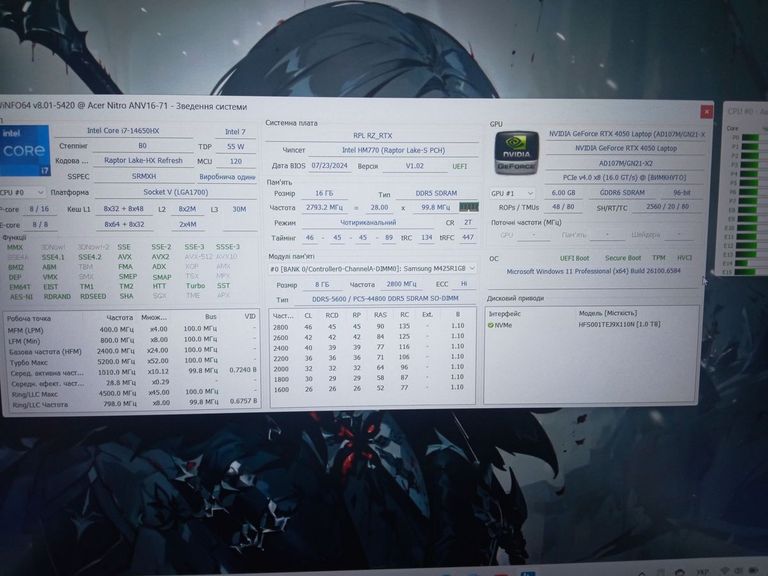Click the 'RAS' column header in timings table
Screen dimensions: 768x576
[x=380, y=315]
